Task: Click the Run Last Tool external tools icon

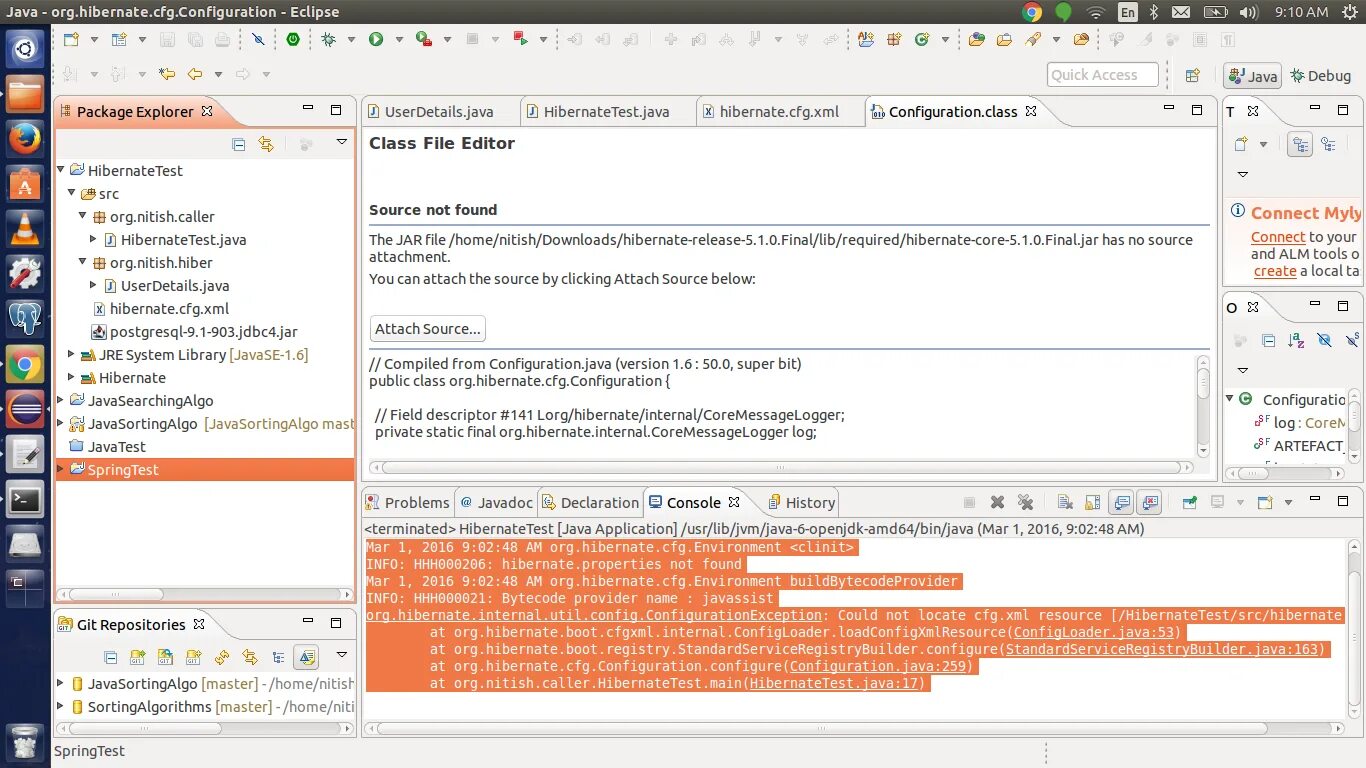Action: point(423,39)
